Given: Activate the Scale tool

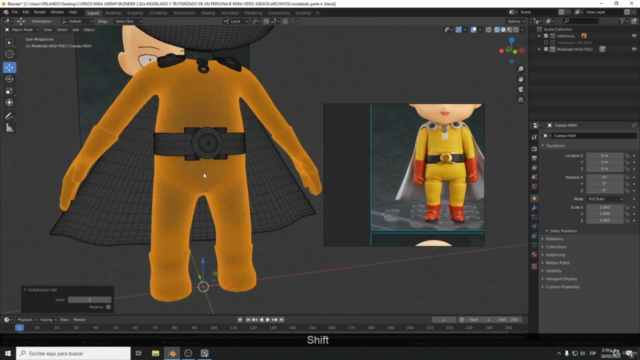Looking at the screenshot, I should tap(9, 91).
